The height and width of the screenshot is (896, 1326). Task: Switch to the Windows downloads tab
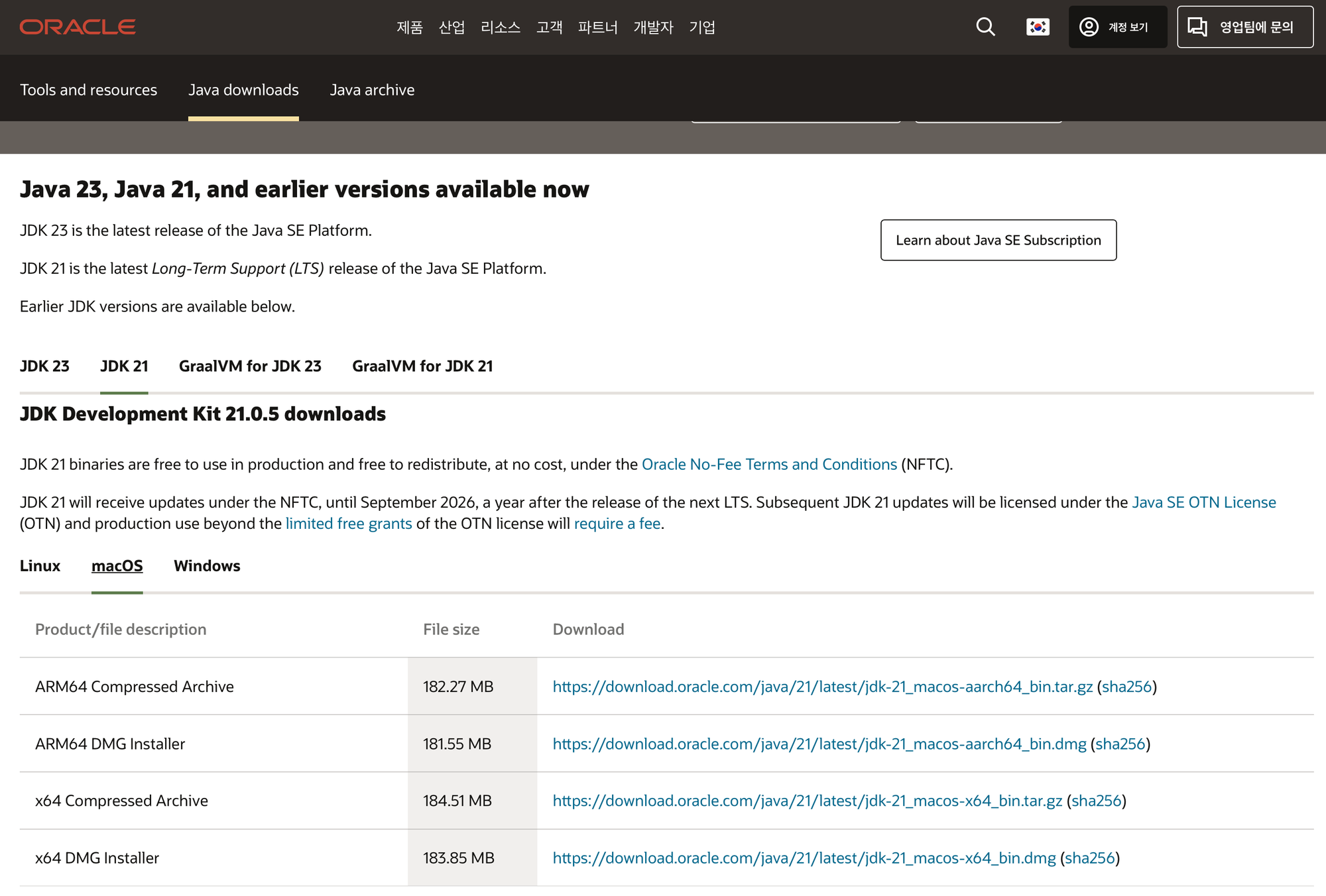pos(207,566)
